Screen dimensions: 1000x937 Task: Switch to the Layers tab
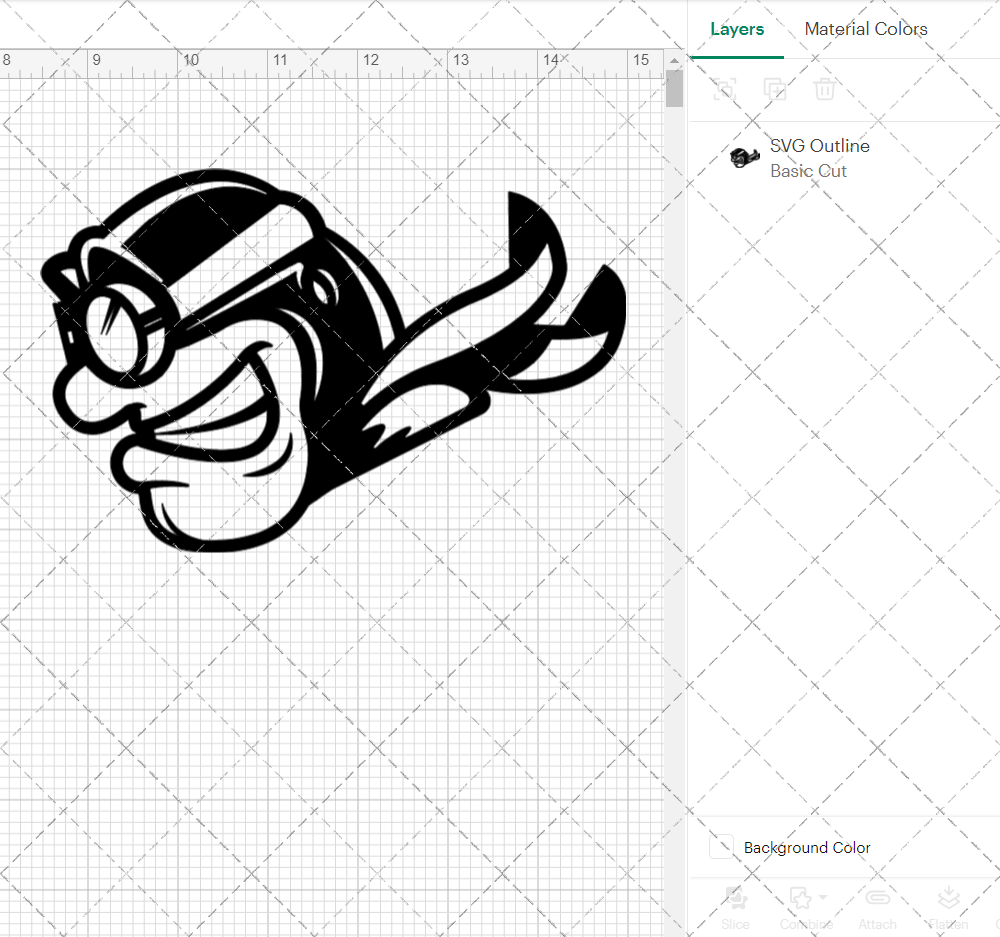pos(737,29)
